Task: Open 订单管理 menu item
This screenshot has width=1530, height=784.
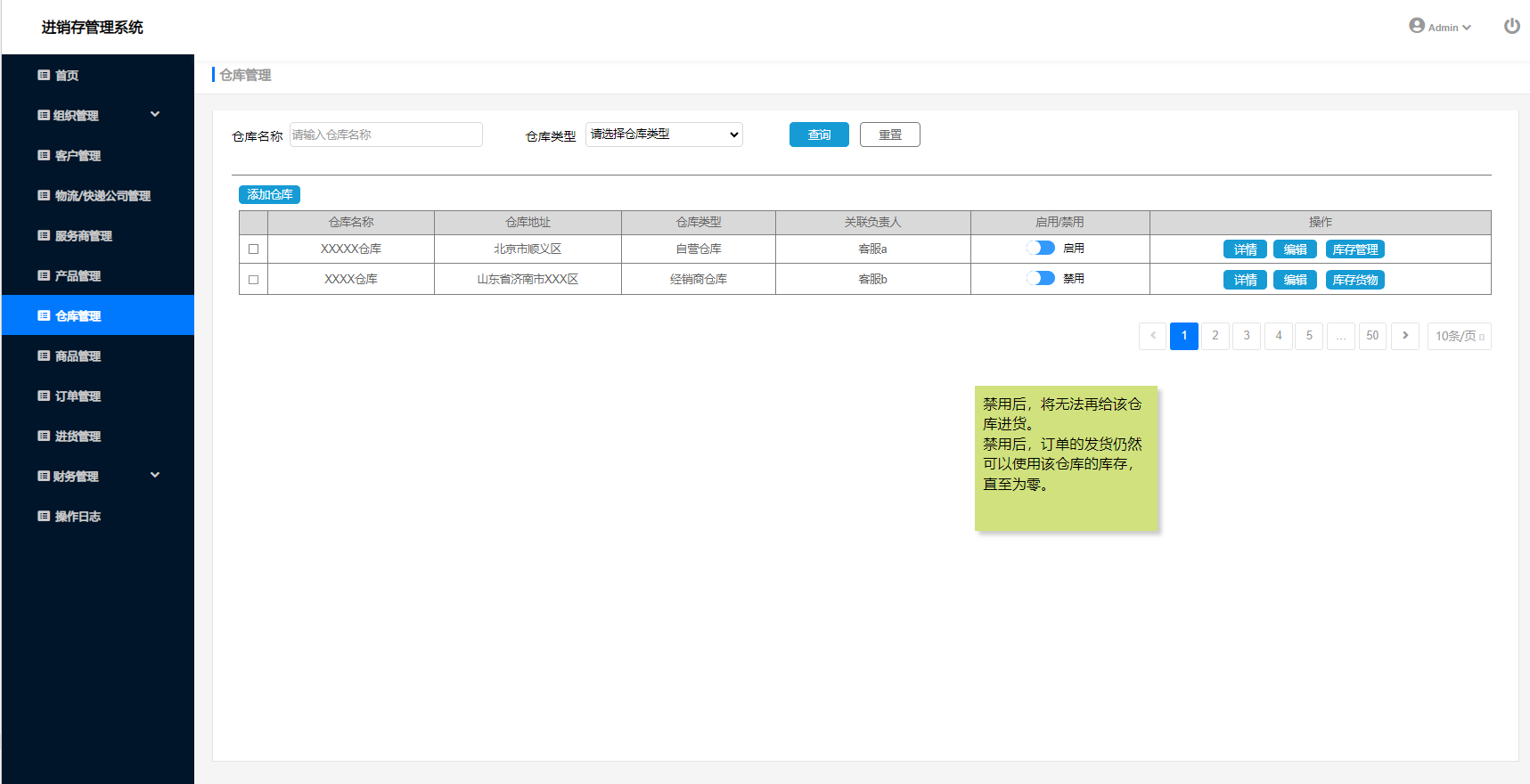Action: pos(98,396)
